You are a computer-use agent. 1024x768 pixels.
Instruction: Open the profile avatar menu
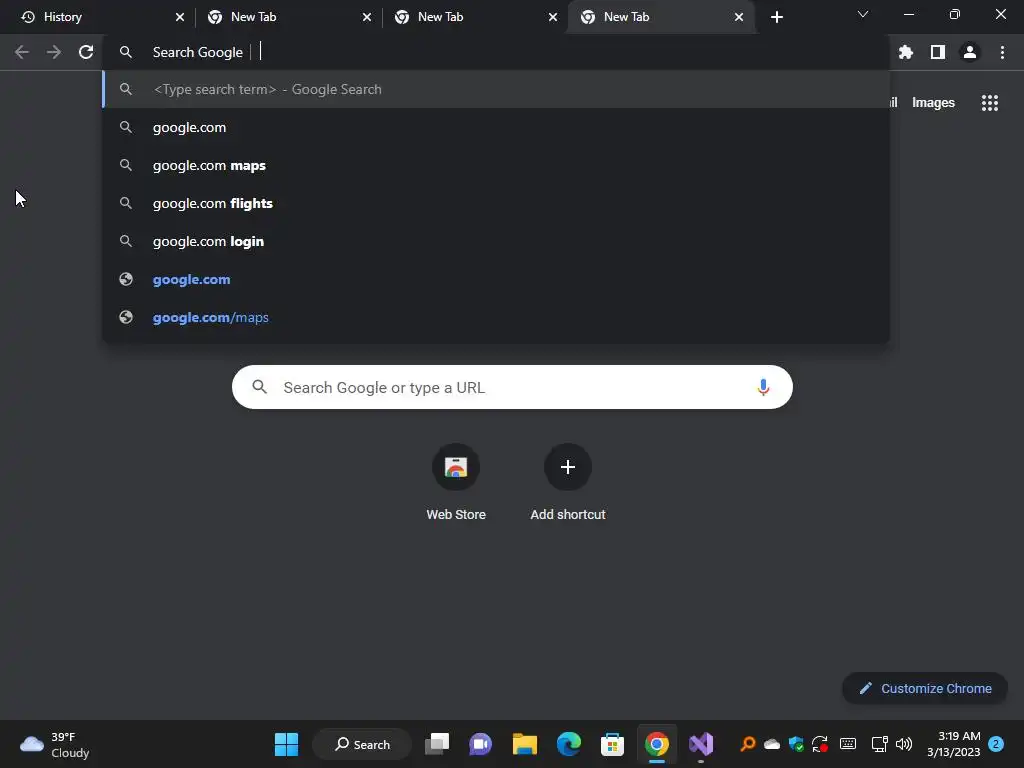[970, 52]
